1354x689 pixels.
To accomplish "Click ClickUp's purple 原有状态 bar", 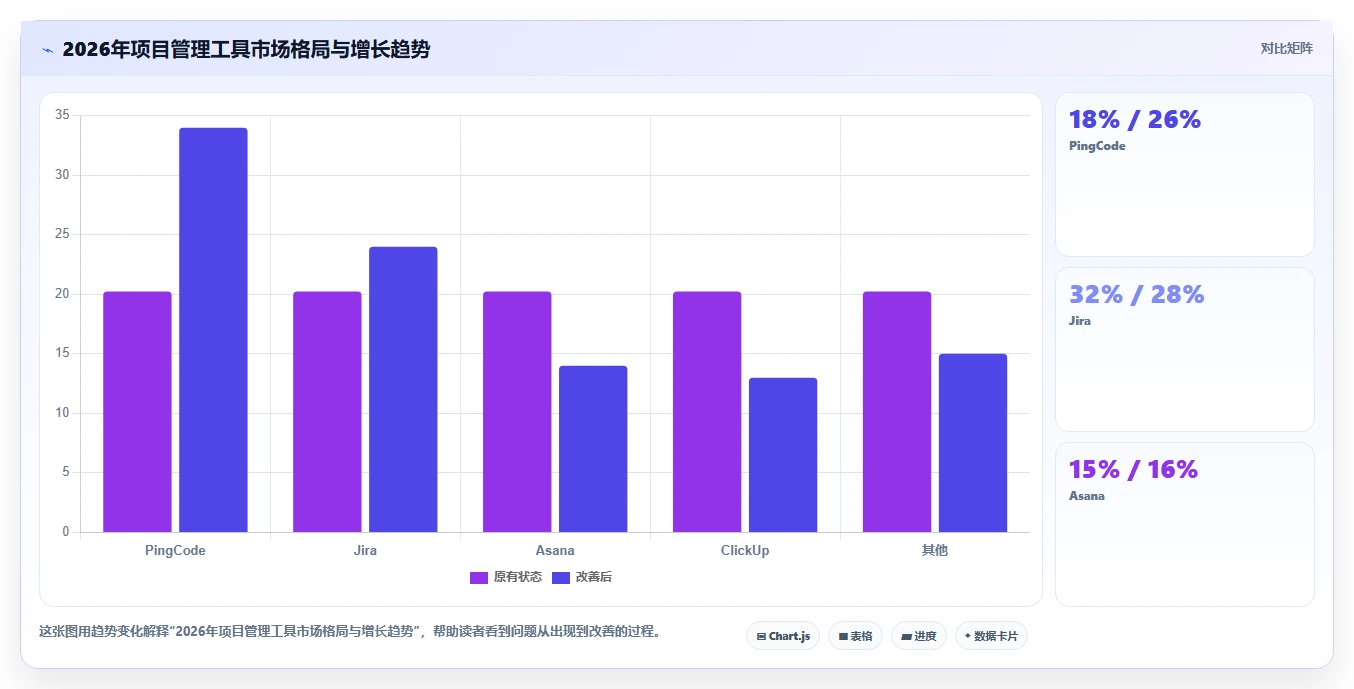I will 707,412.
